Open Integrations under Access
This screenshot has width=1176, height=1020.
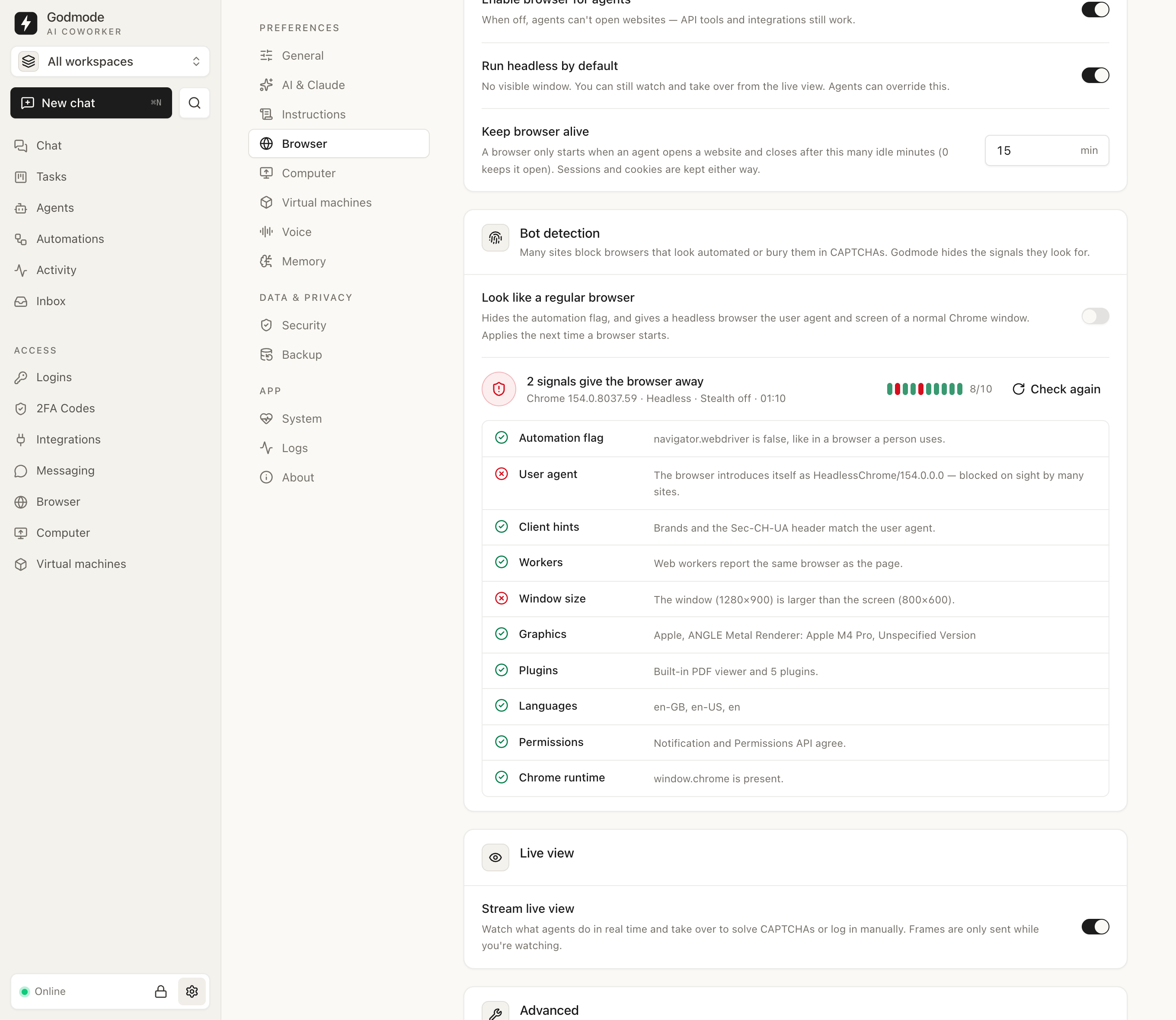(x=110, y=440)
